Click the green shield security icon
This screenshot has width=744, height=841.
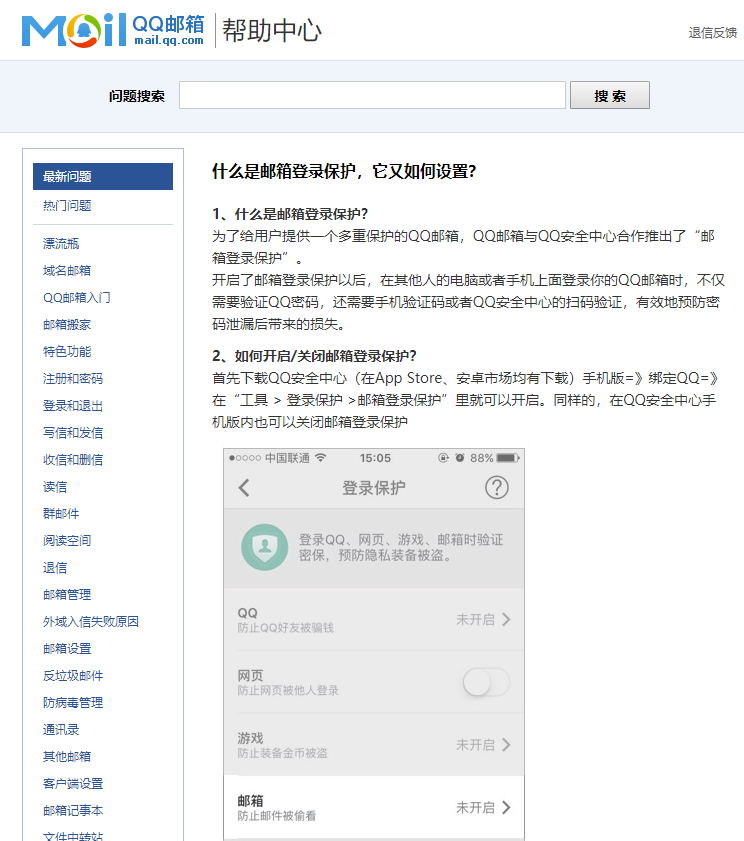tap(264, 547)
